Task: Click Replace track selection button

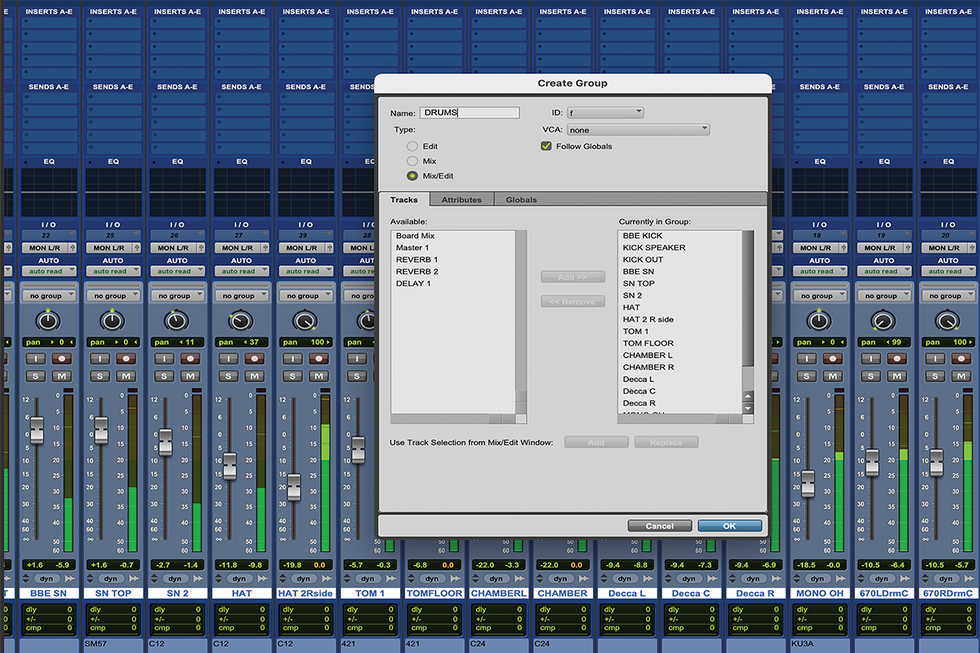Action: (666, 442)
